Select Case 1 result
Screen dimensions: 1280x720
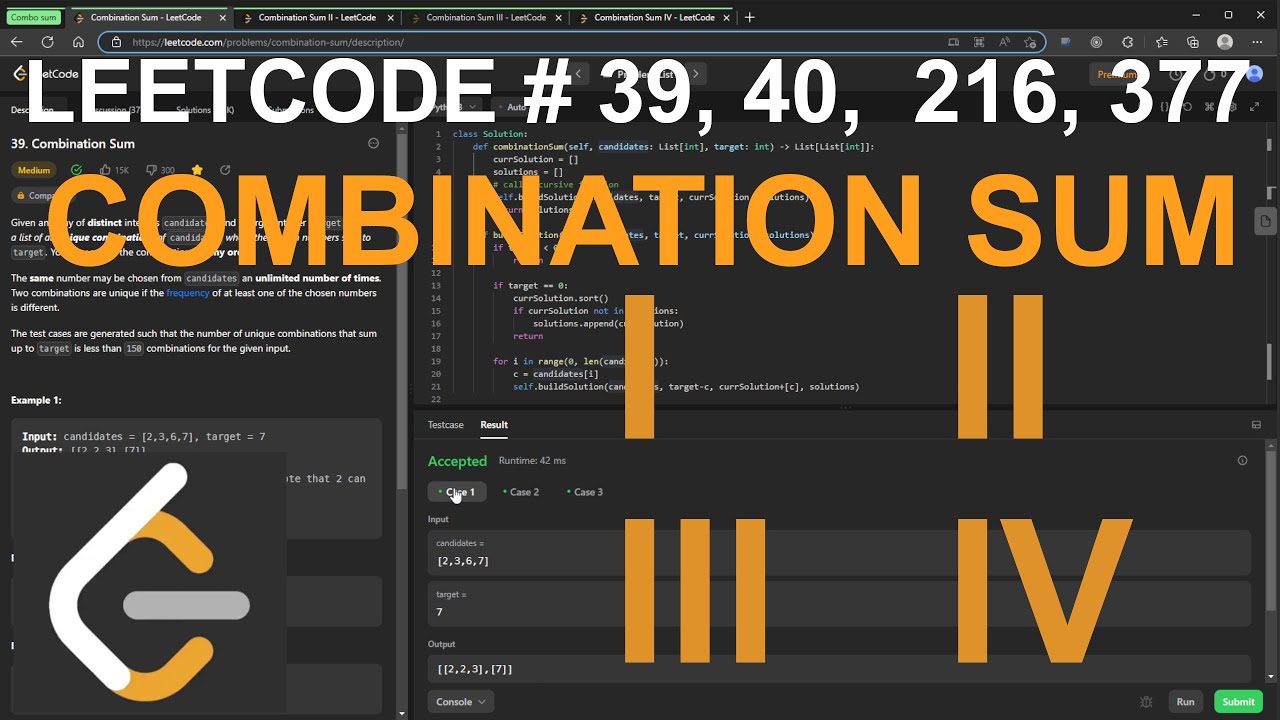coord(457,492)
